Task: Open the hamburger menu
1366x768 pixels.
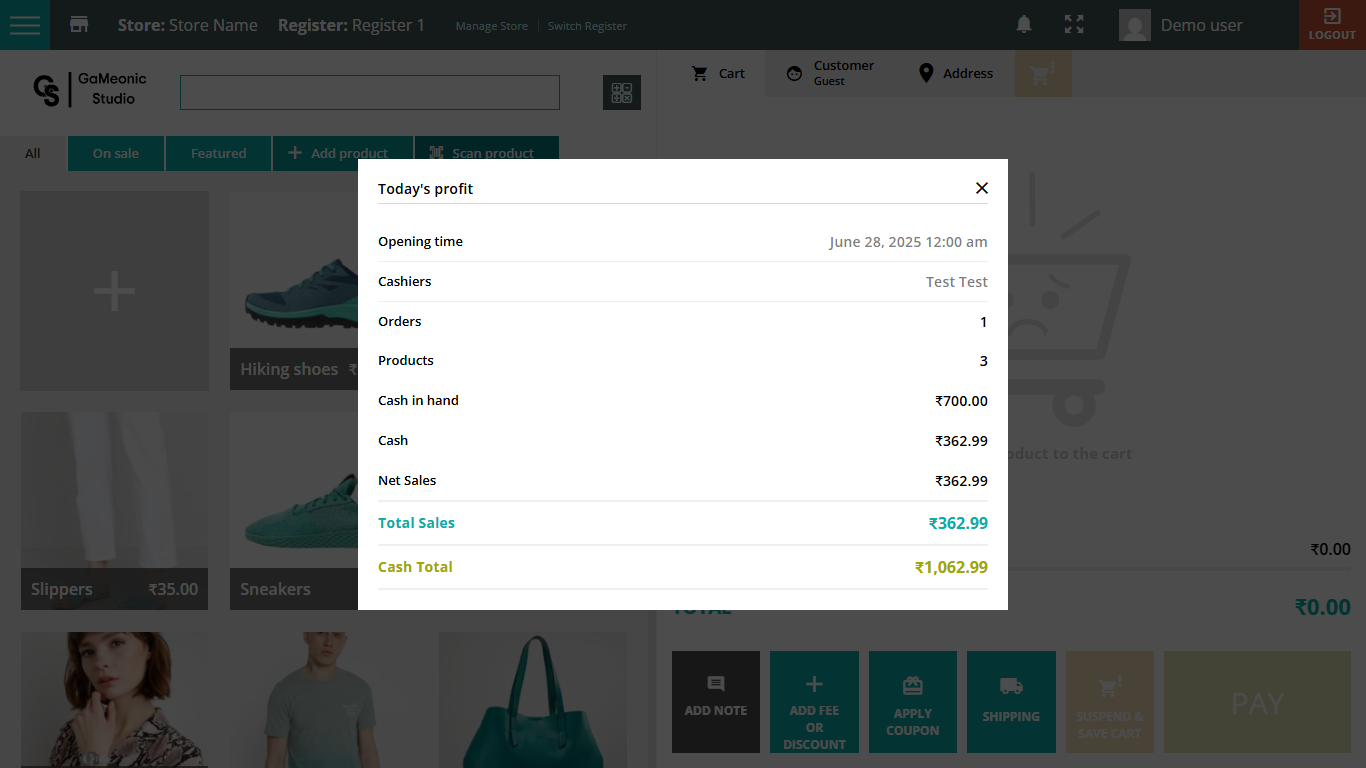Action: [x=25, y=25]
